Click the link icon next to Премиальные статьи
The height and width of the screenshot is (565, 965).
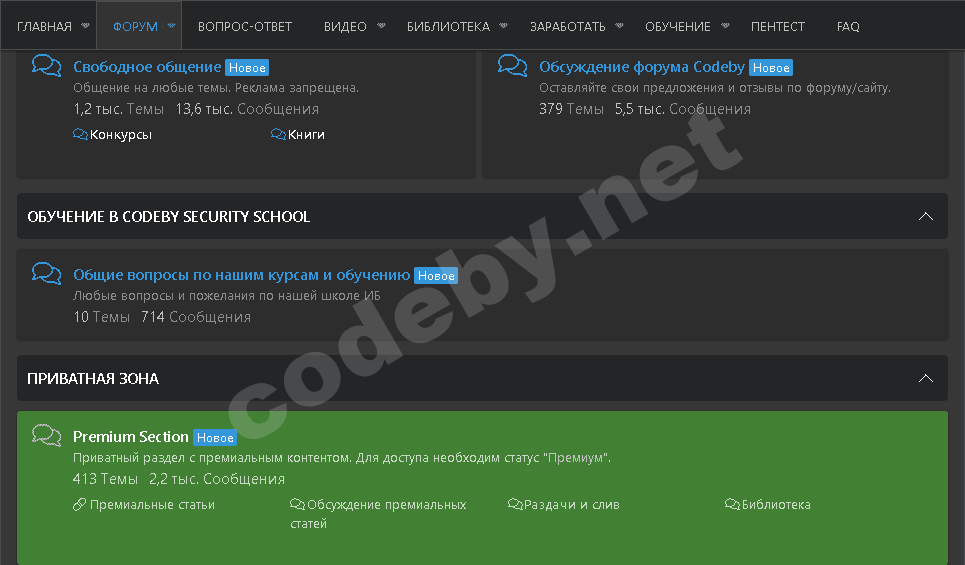79,504
